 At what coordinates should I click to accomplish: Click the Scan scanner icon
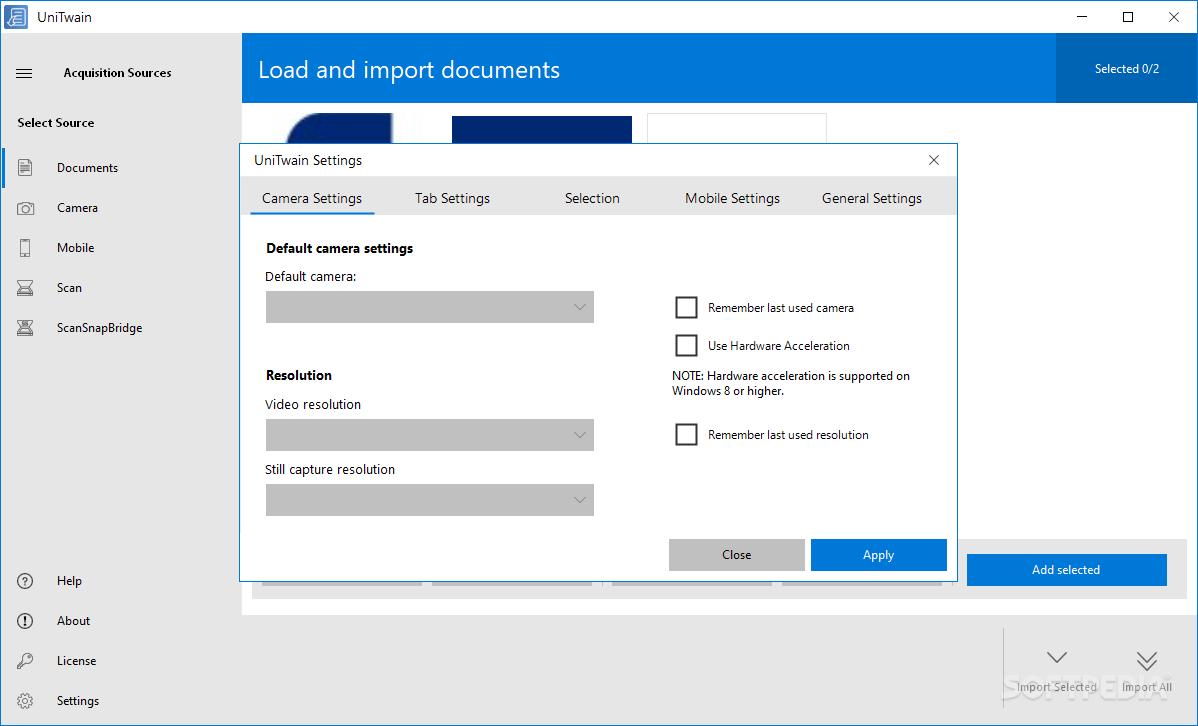tap(25, 287)
